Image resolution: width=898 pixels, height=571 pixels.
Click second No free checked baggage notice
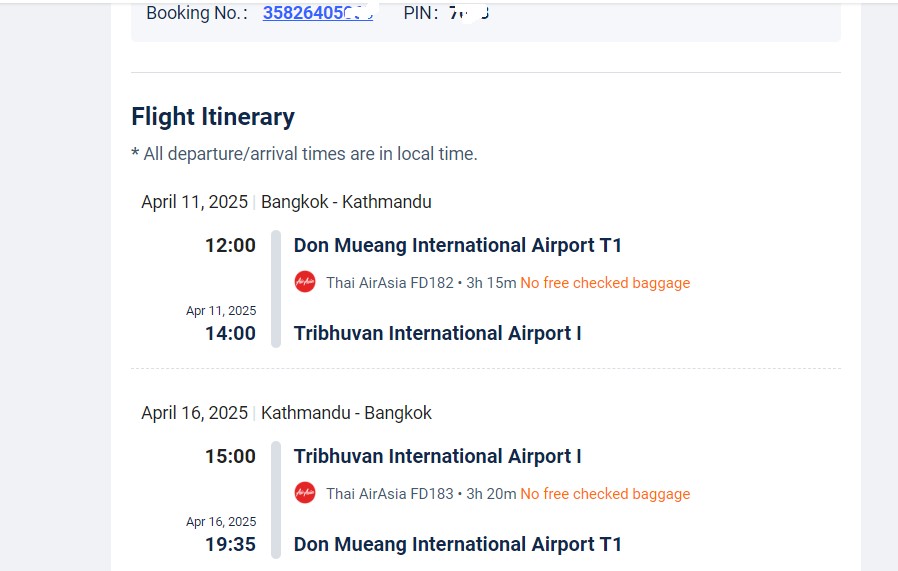605,494
